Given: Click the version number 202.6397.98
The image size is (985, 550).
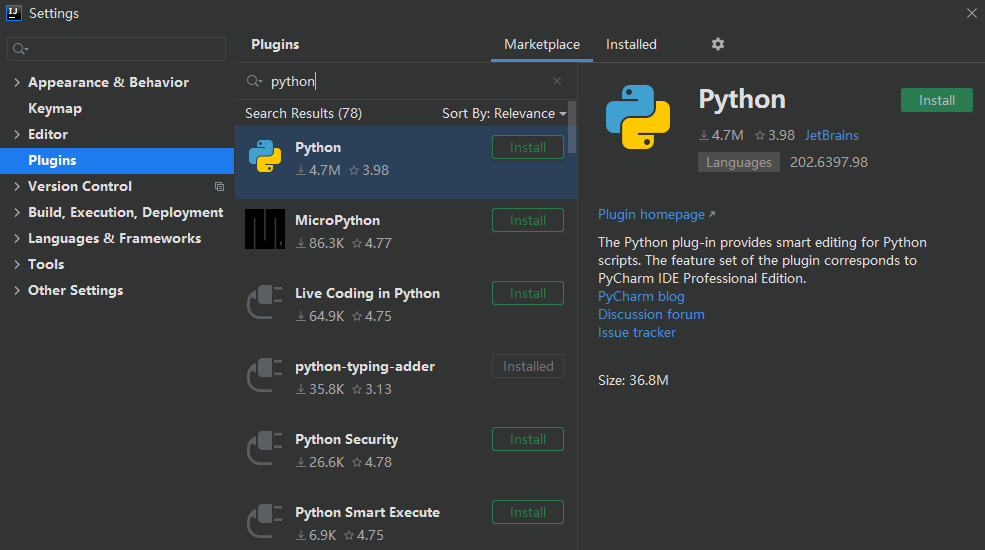Looking at the screenshot, I should point(829,163).
